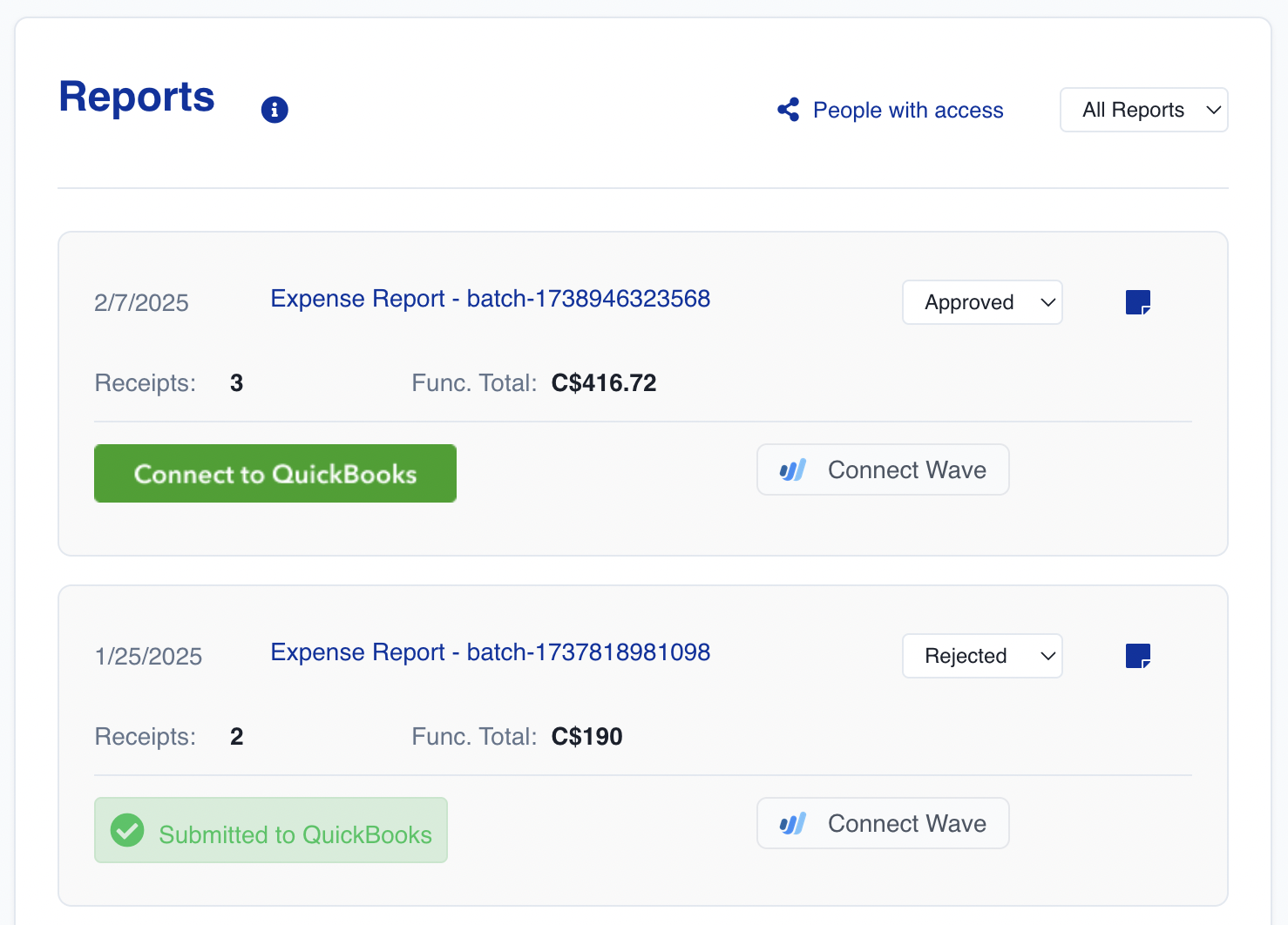Click the Wave logo in the Approved report
Viewport: 1288px width, 925px height.
[x=793, y=470]
